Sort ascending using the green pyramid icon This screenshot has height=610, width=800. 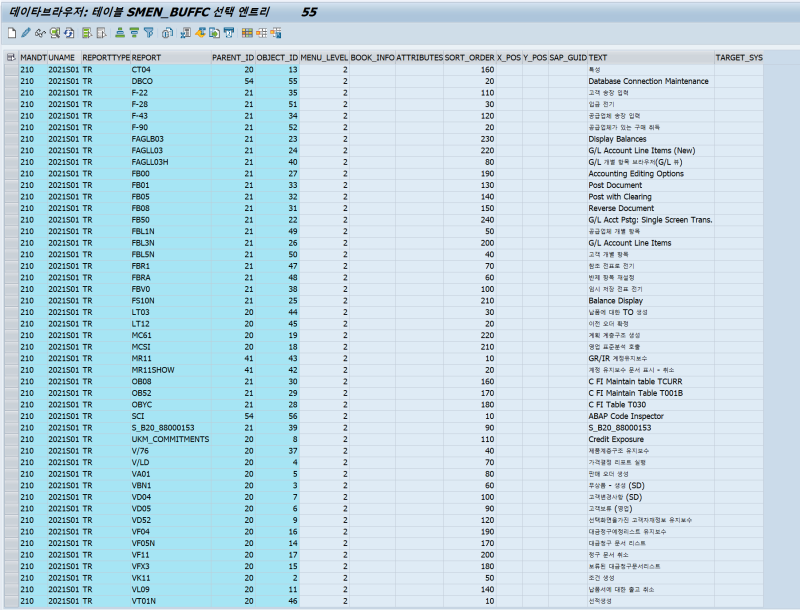120,33
